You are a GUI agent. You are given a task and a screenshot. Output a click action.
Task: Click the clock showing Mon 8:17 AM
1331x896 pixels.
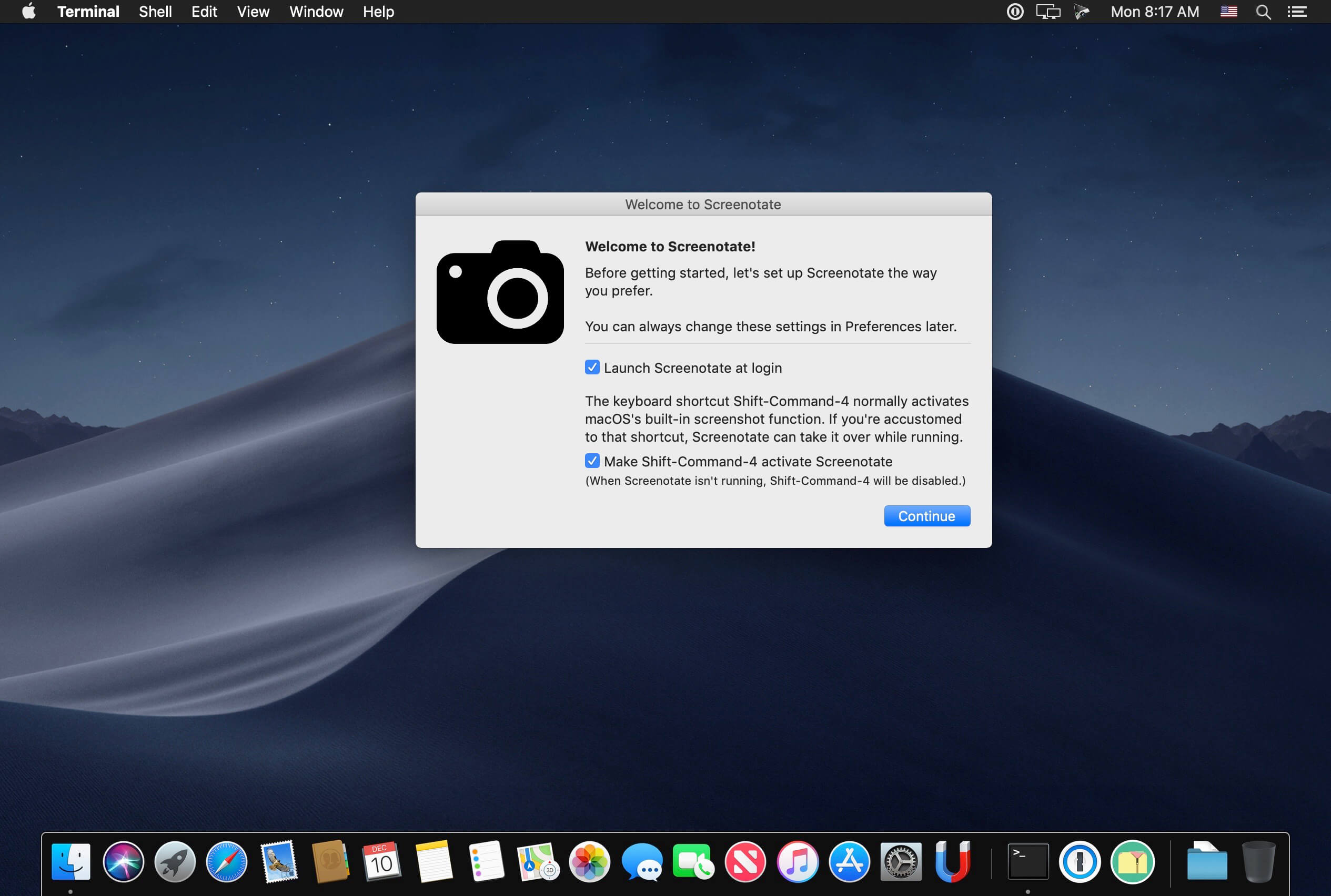click(1154, 12)
